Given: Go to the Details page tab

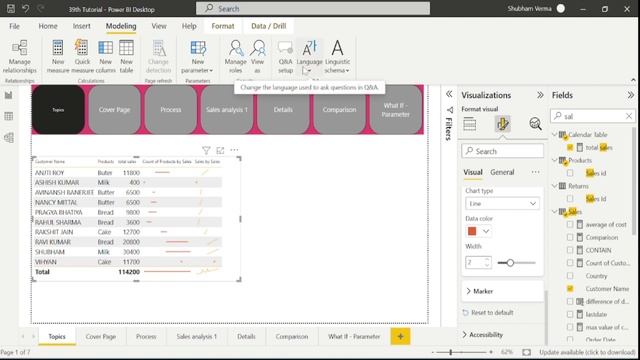Looking at the screenshot, I should [246, 336].
